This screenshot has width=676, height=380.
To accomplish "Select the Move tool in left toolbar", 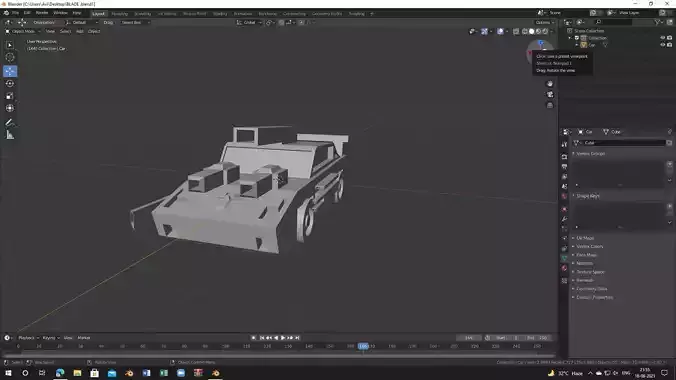I will point(10,71).
